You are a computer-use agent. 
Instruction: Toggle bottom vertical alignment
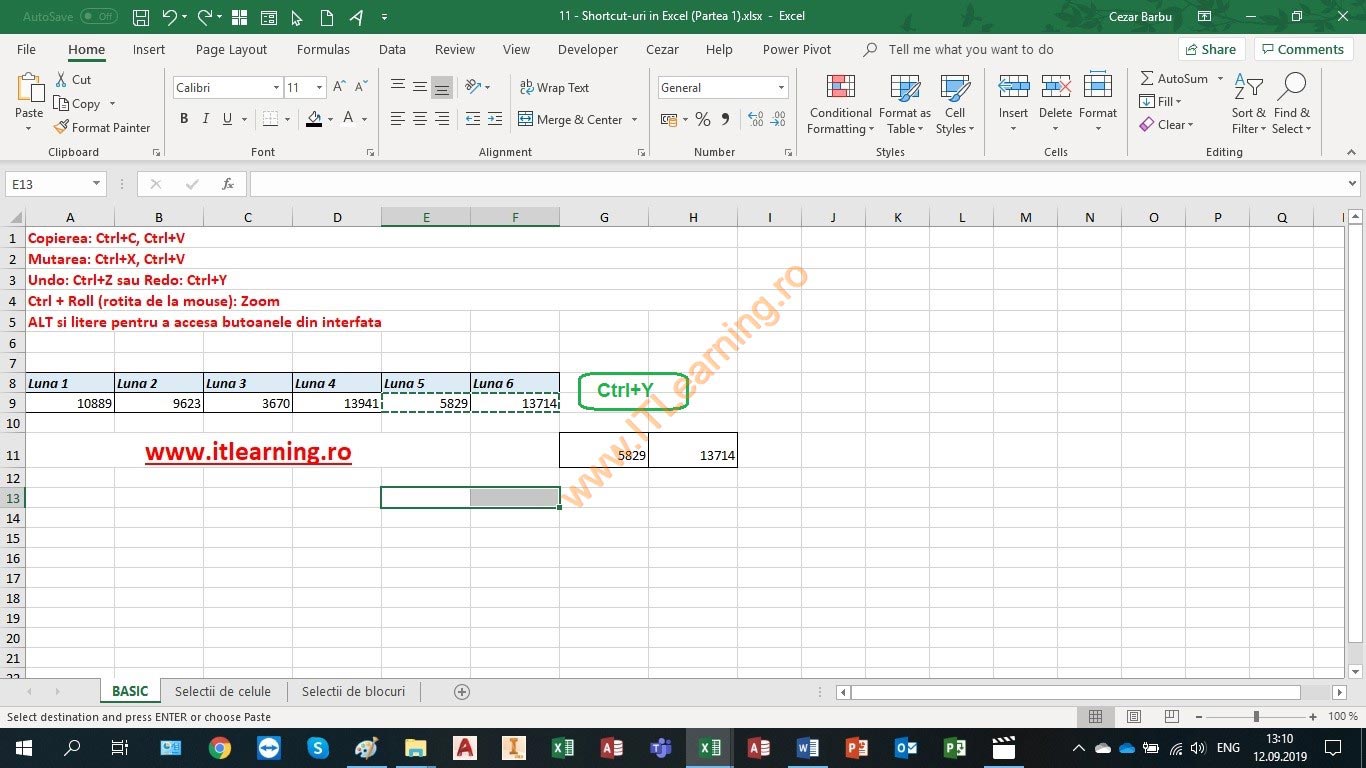pos(442,88)
